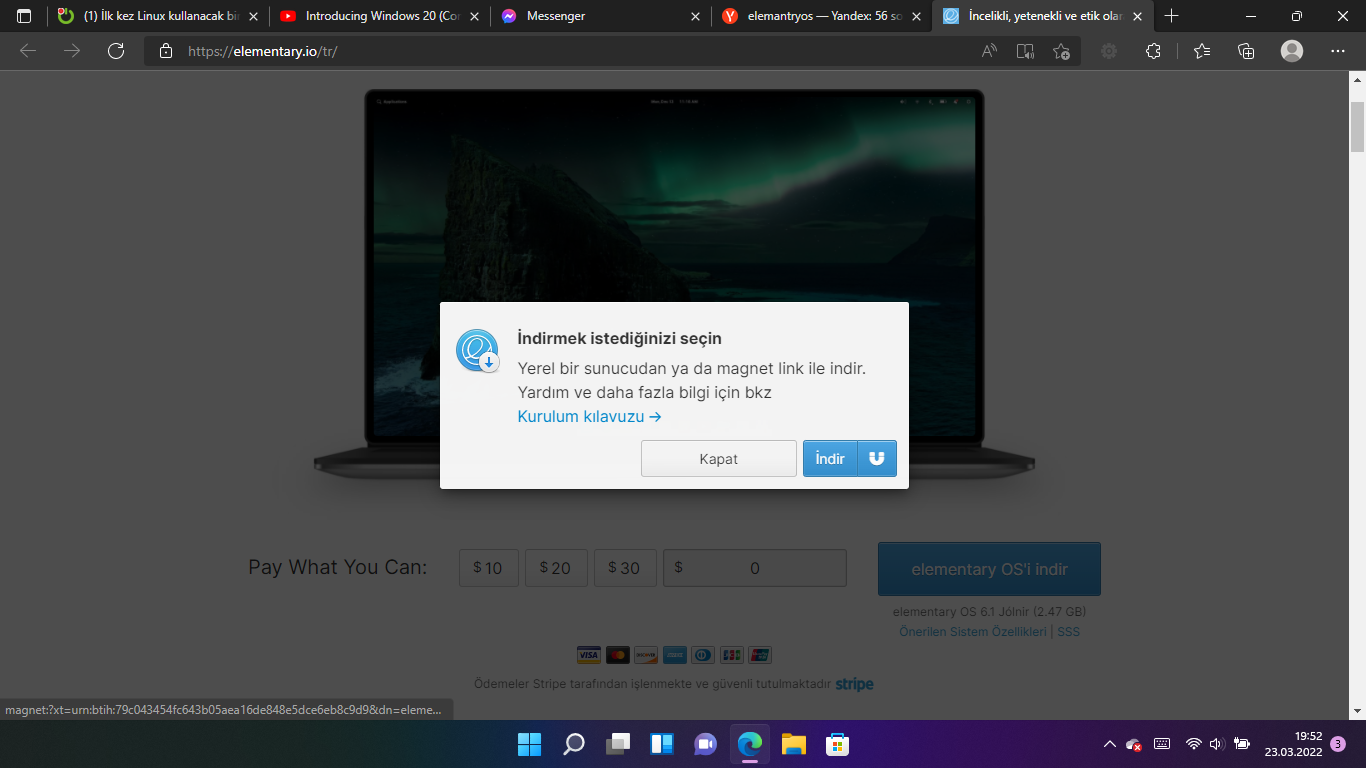The height and width of the screenshot is (768, 1366).
Task: Click the custom payment amount field
Action: [x=755, y=568]
